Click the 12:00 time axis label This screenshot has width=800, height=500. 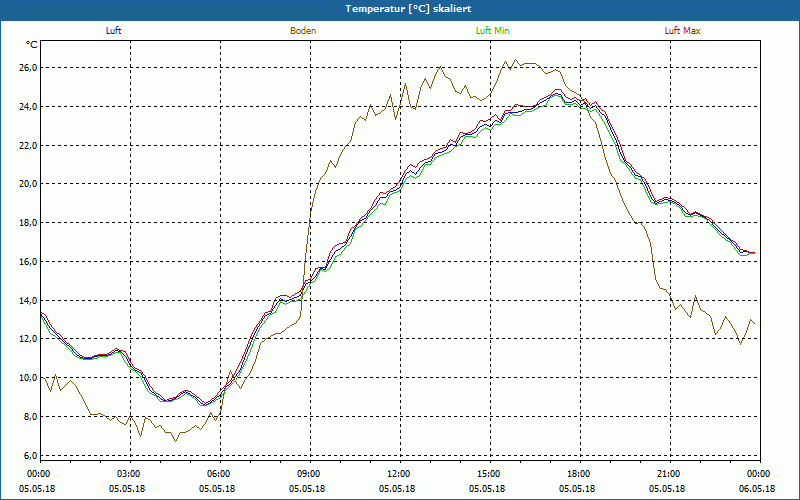(x=396, y=474)
